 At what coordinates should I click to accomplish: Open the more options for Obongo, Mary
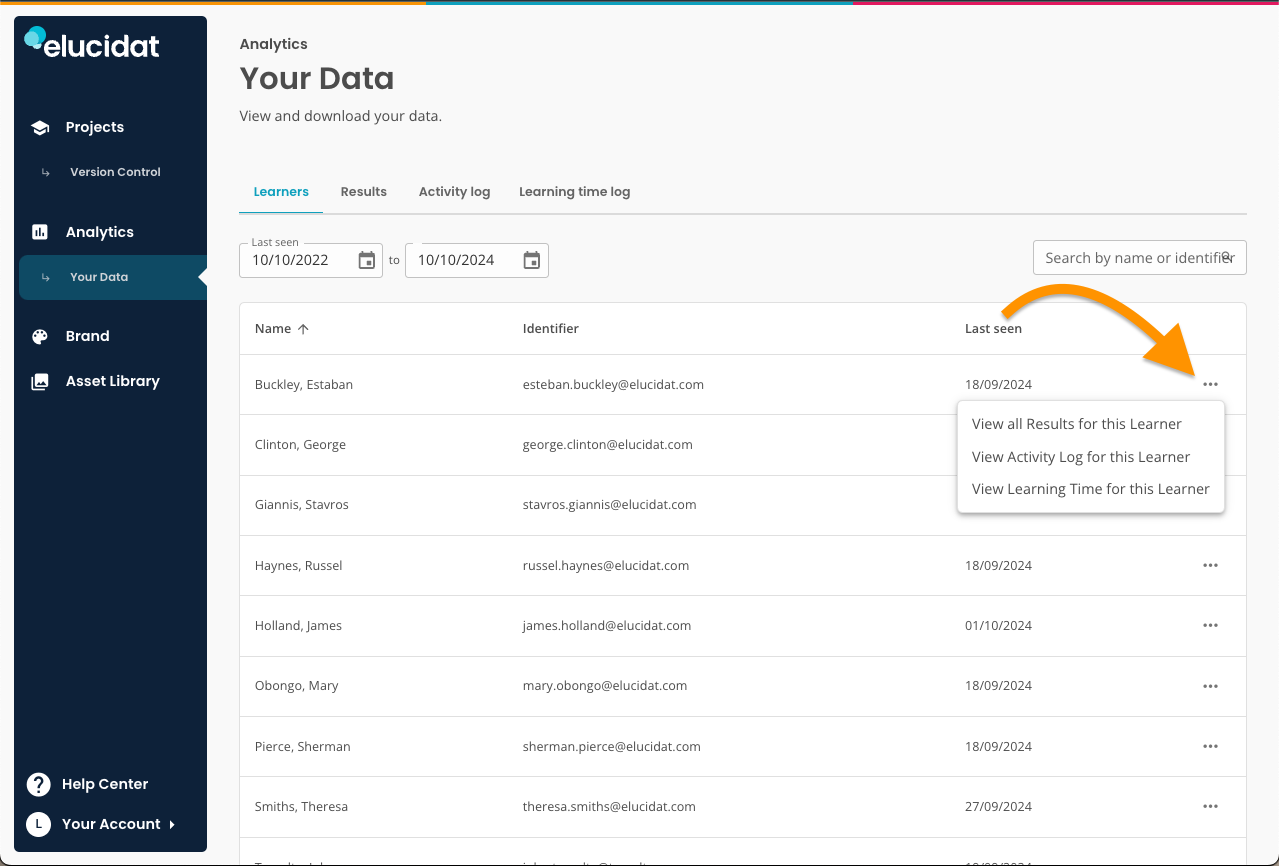coord(1210,686)
